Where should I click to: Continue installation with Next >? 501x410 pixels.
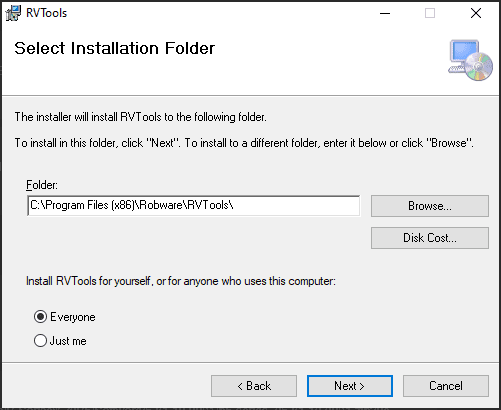[350, 386]
